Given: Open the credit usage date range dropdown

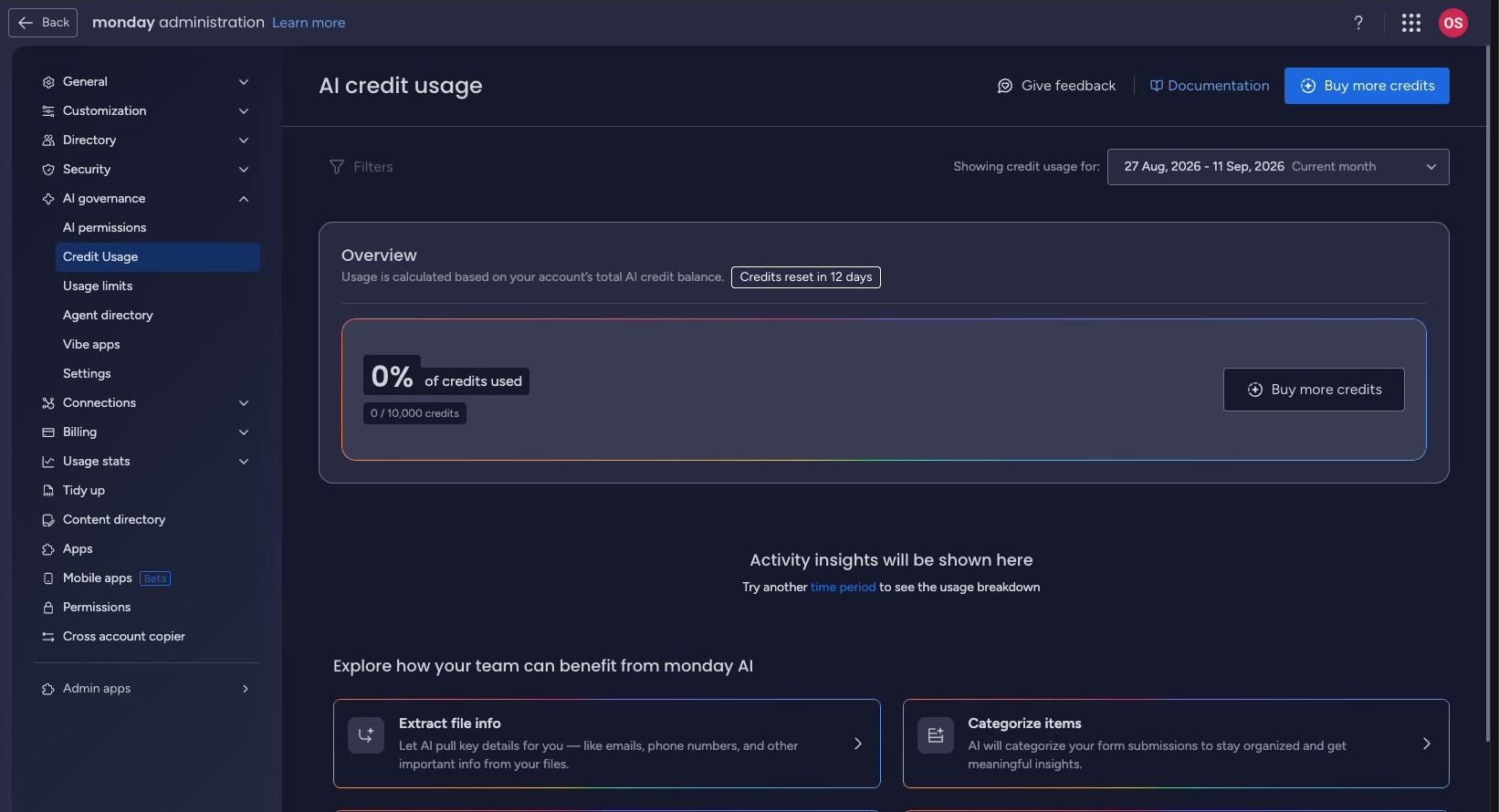Looking at the screenshot, I should [1278, 167].
